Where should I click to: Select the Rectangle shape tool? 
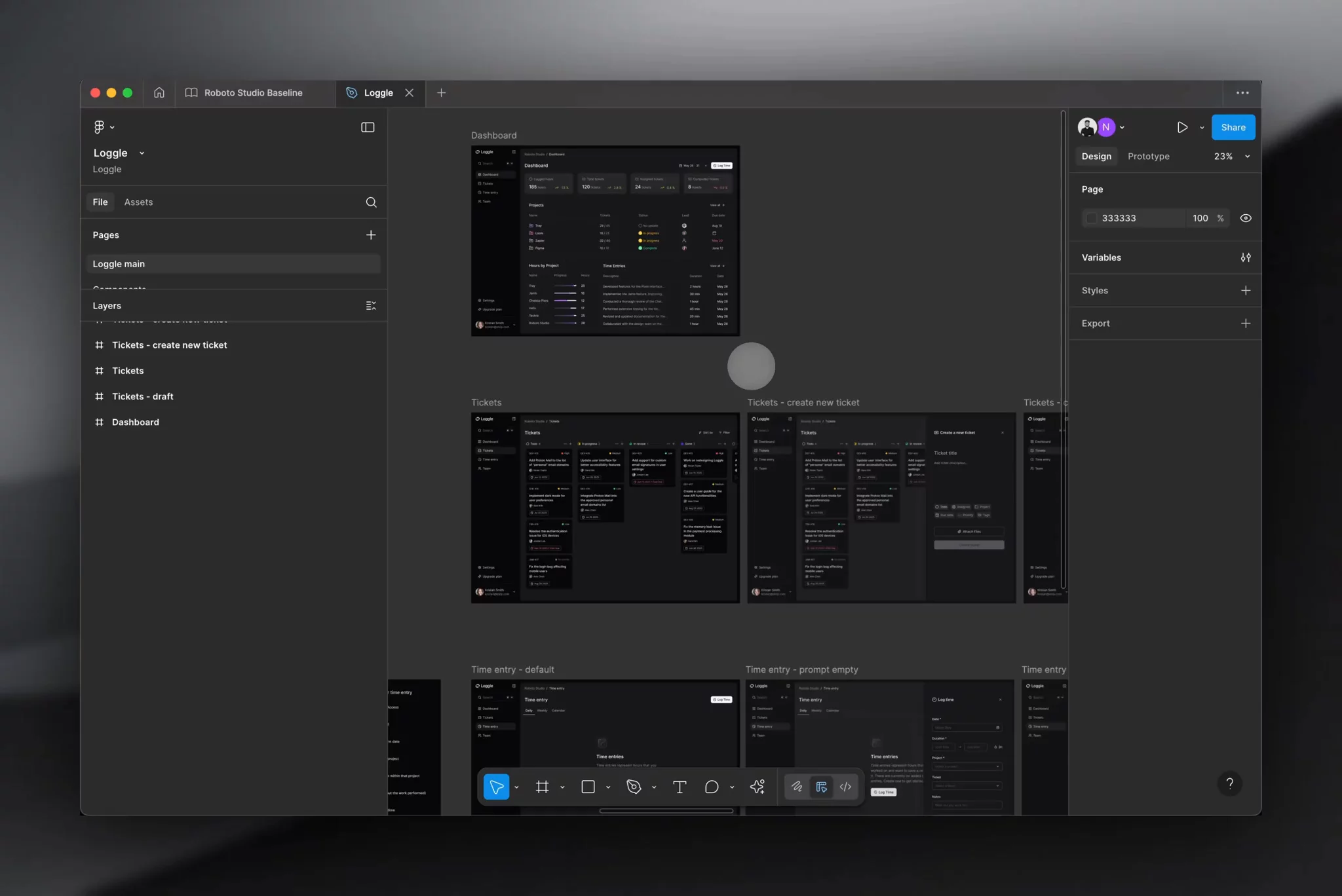[588, 787]
